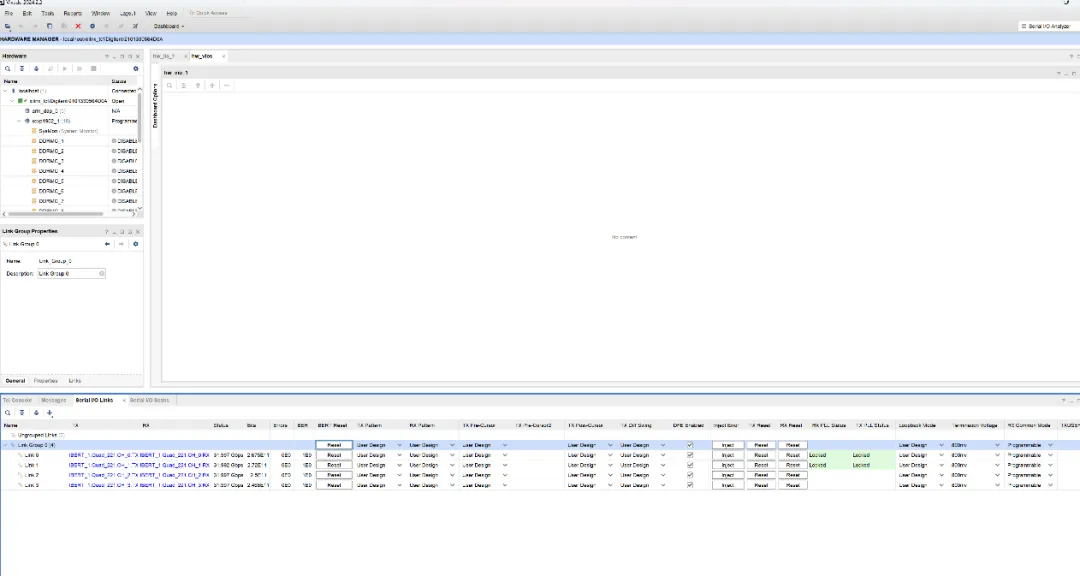
Task: Toggle DFE Enabled checkbox for Link Group 0
Action: click(x=689, y=445)
